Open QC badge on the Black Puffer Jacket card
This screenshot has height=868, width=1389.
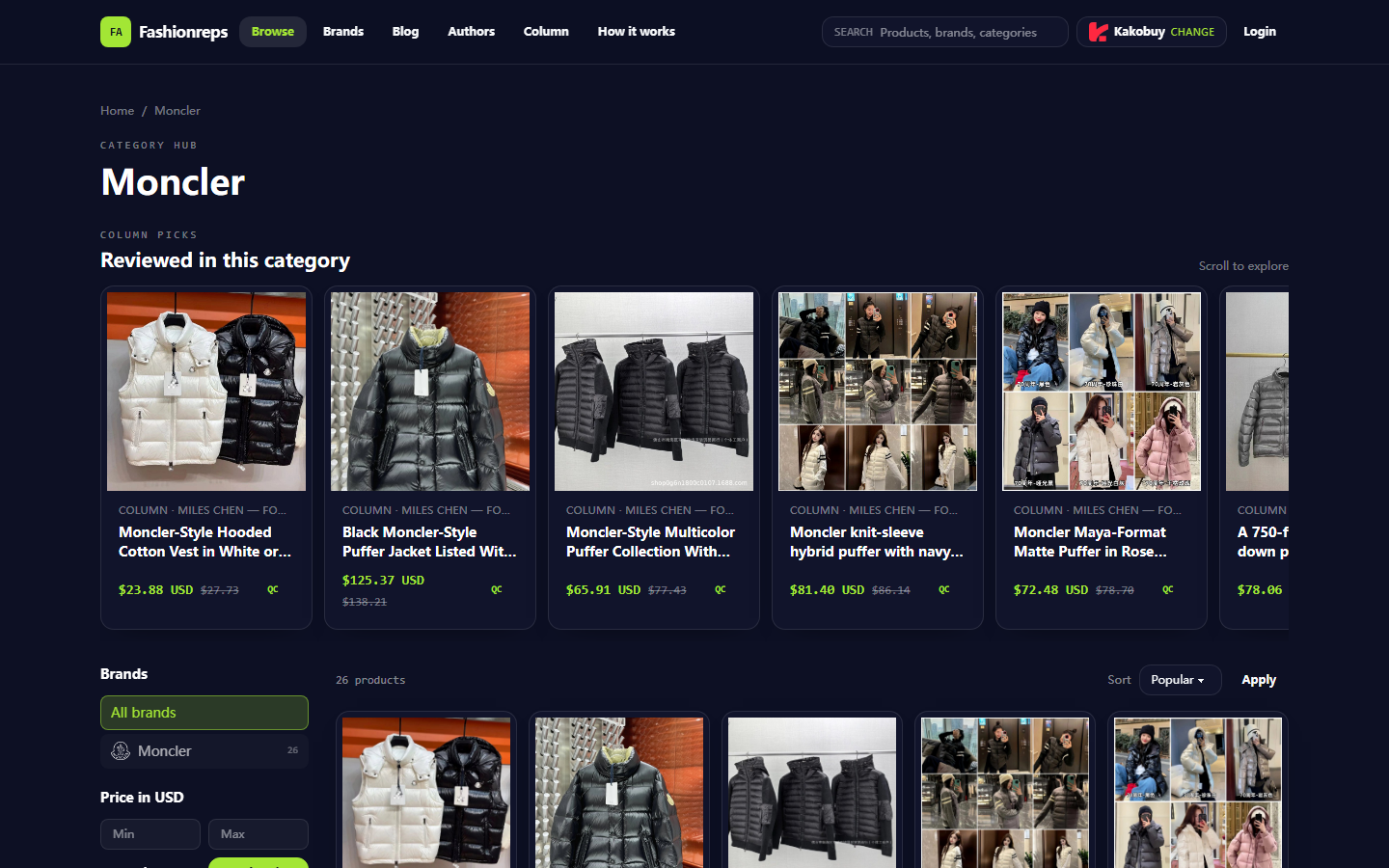tap(497, 589)
